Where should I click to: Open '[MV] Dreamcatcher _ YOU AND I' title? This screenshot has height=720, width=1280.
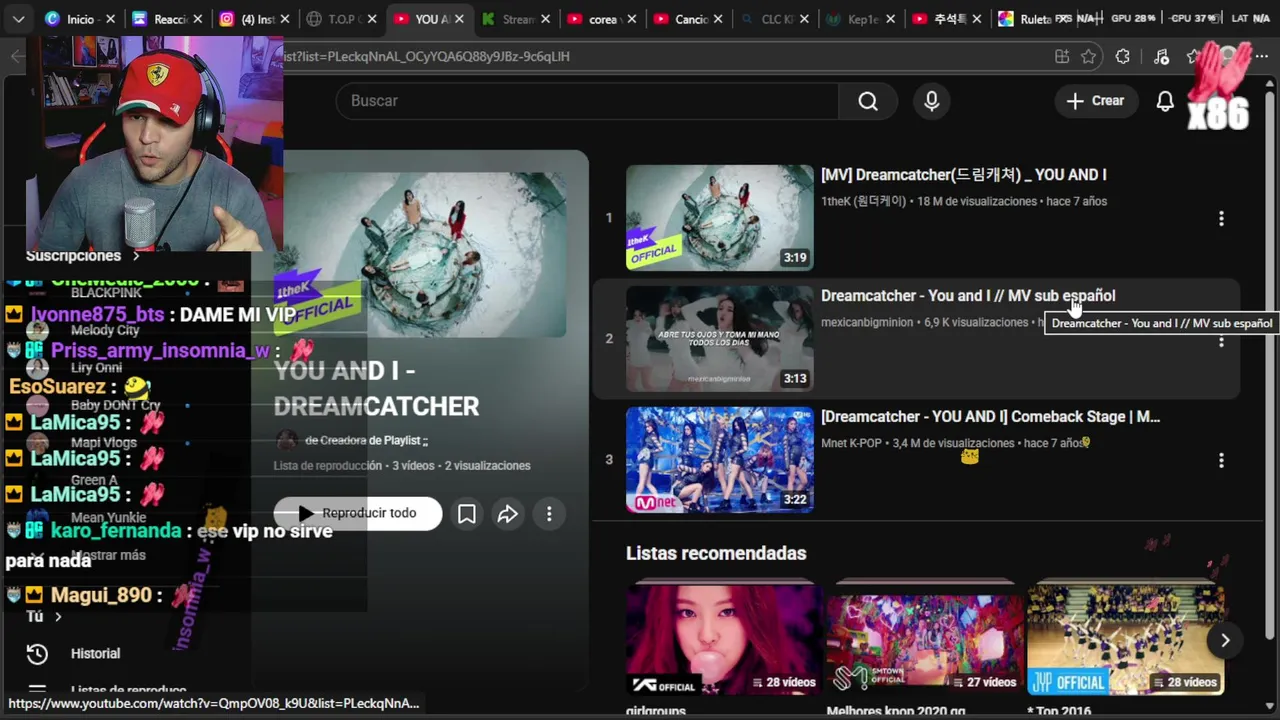[x=963, y=175]
